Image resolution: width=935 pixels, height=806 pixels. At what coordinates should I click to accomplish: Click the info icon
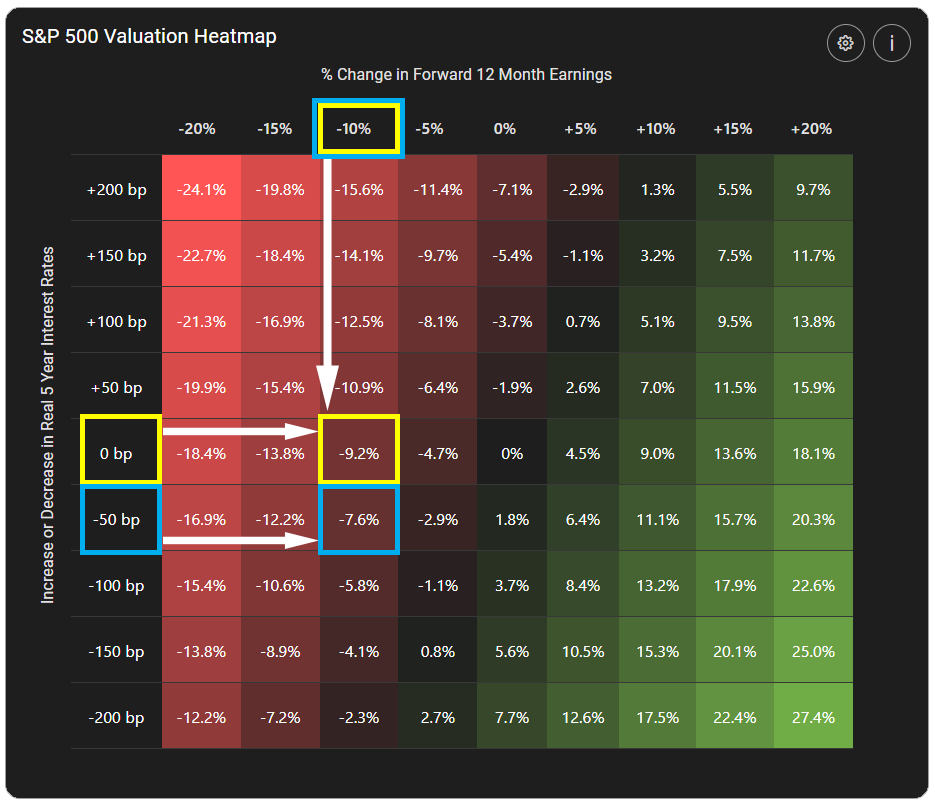point(891,43)
